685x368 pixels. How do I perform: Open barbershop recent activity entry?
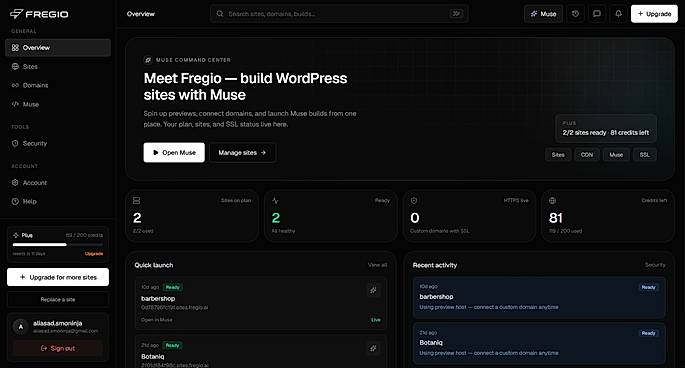click(x=539, y=297)
